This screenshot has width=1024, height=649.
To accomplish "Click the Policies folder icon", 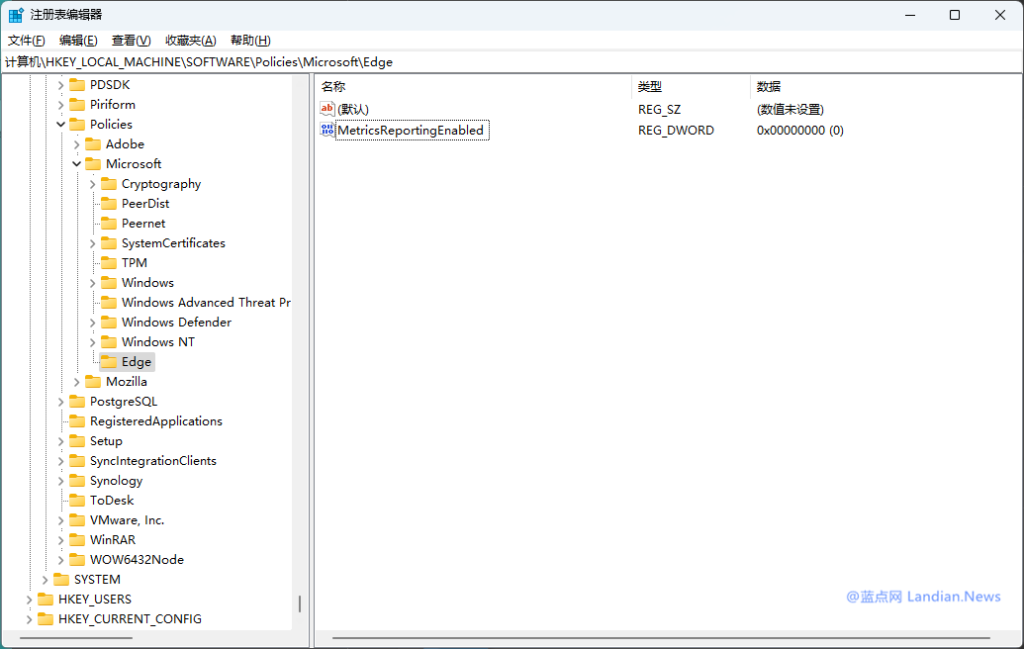I will tap(77, 124).
